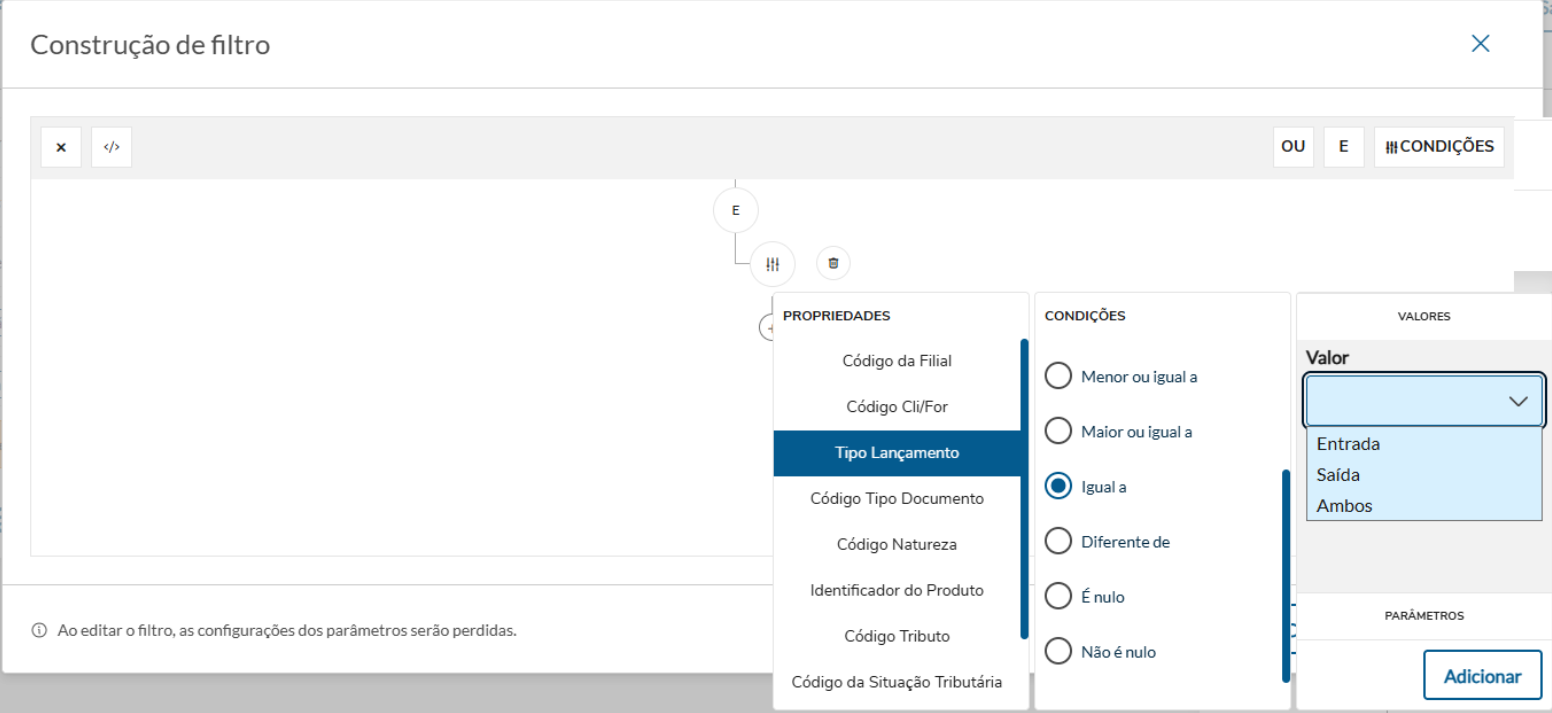Open the CONDIÇÕES button in toolbar

(1439, 147)
